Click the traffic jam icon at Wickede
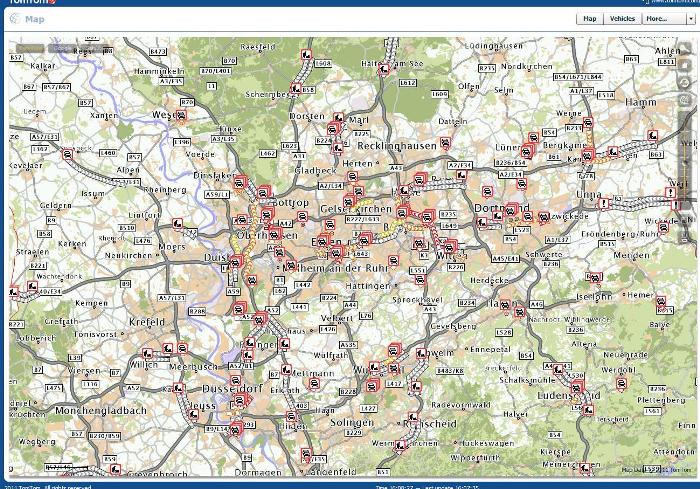This screenshot has height=489, width=700. (x=663, y=227)
